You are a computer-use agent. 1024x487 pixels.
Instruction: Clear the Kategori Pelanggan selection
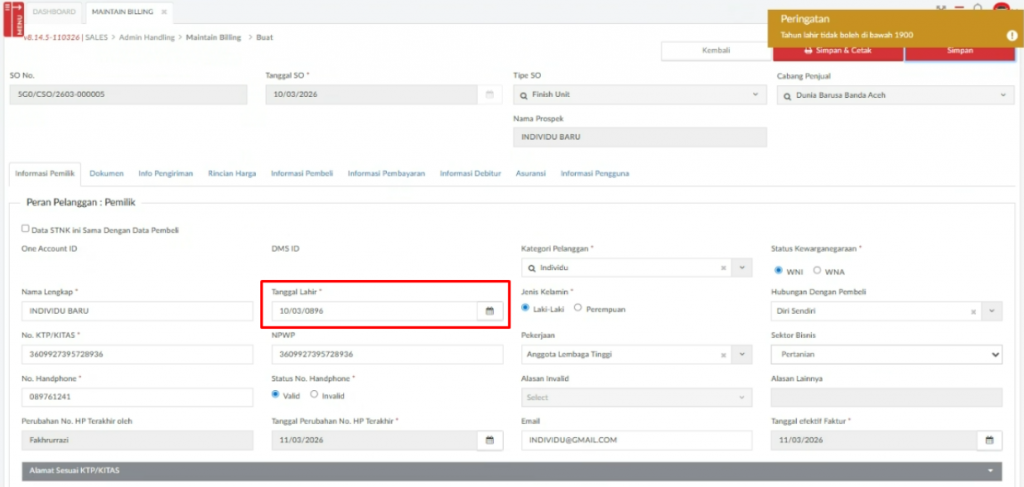723,268
